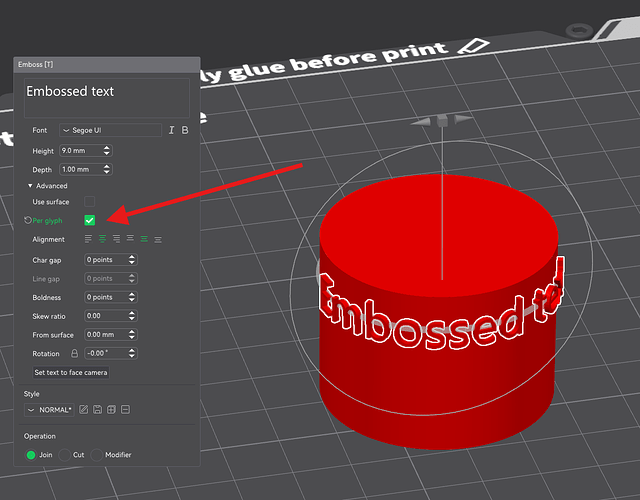Click the remove style minus icon
Image resolution: width=640 pixels, height=500 pixels.
click(125, 410)
